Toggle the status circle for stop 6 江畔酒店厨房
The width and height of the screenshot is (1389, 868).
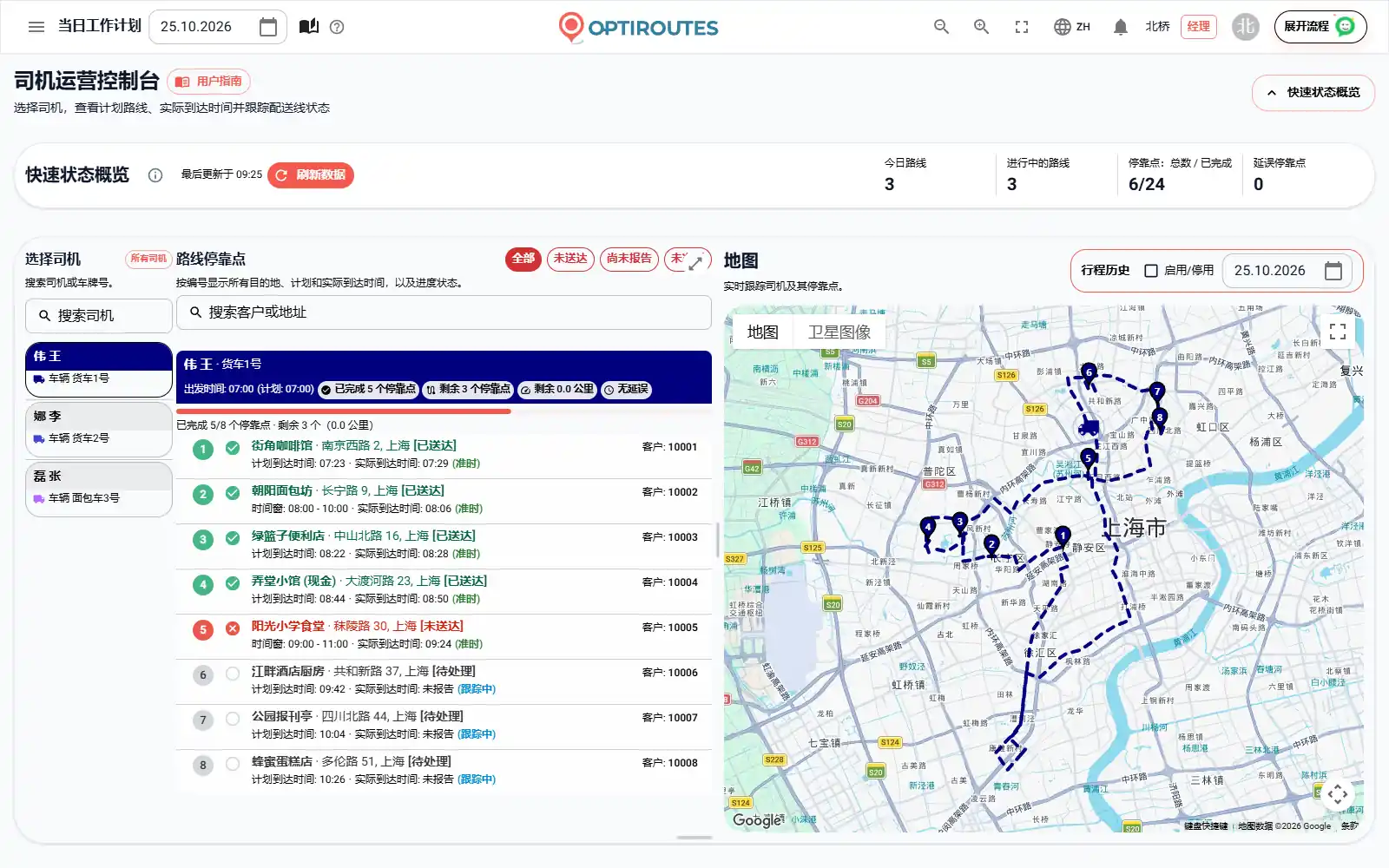233,674
